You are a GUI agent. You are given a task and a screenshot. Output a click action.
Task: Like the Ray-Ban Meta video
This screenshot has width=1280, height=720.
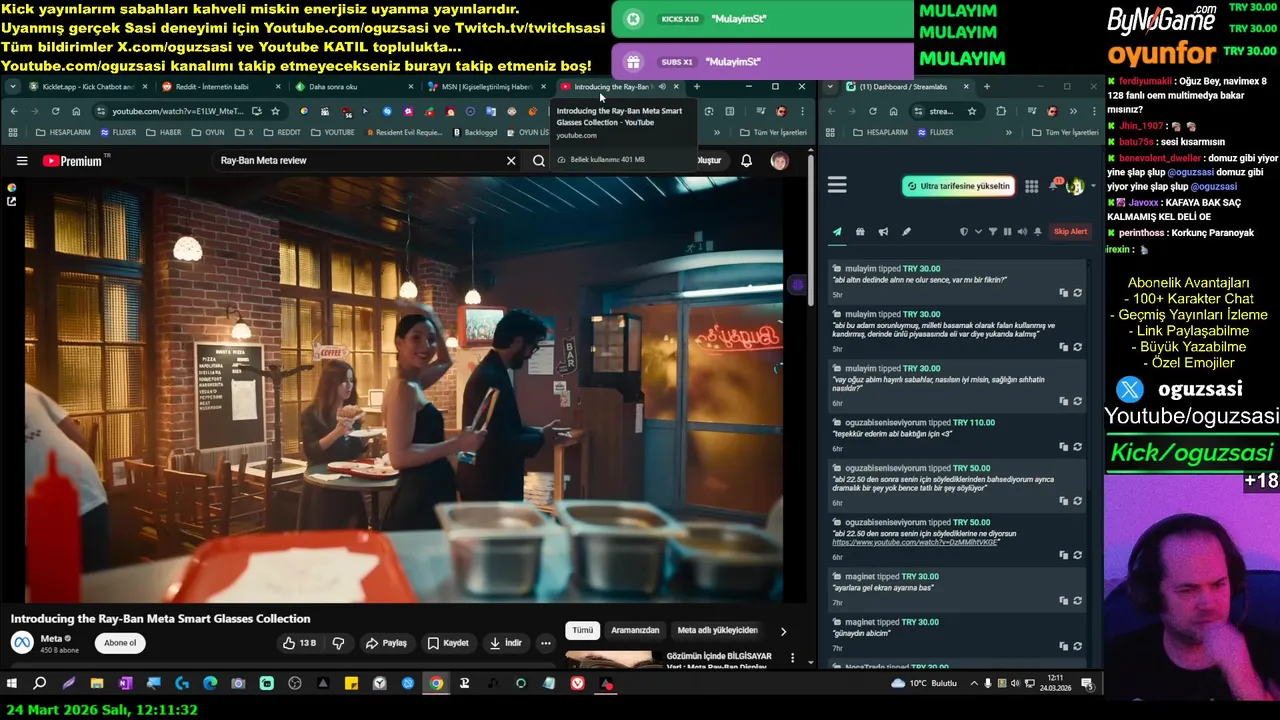pyautogui.click(x=299, y=643)
